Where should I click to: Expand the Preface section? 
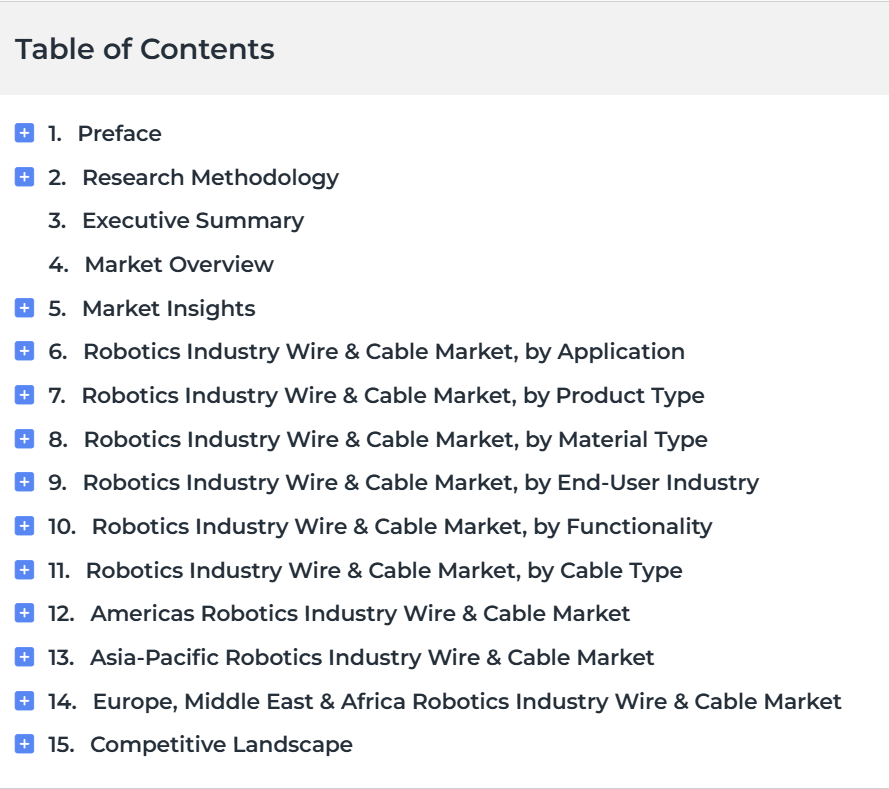tap(24, 133)
